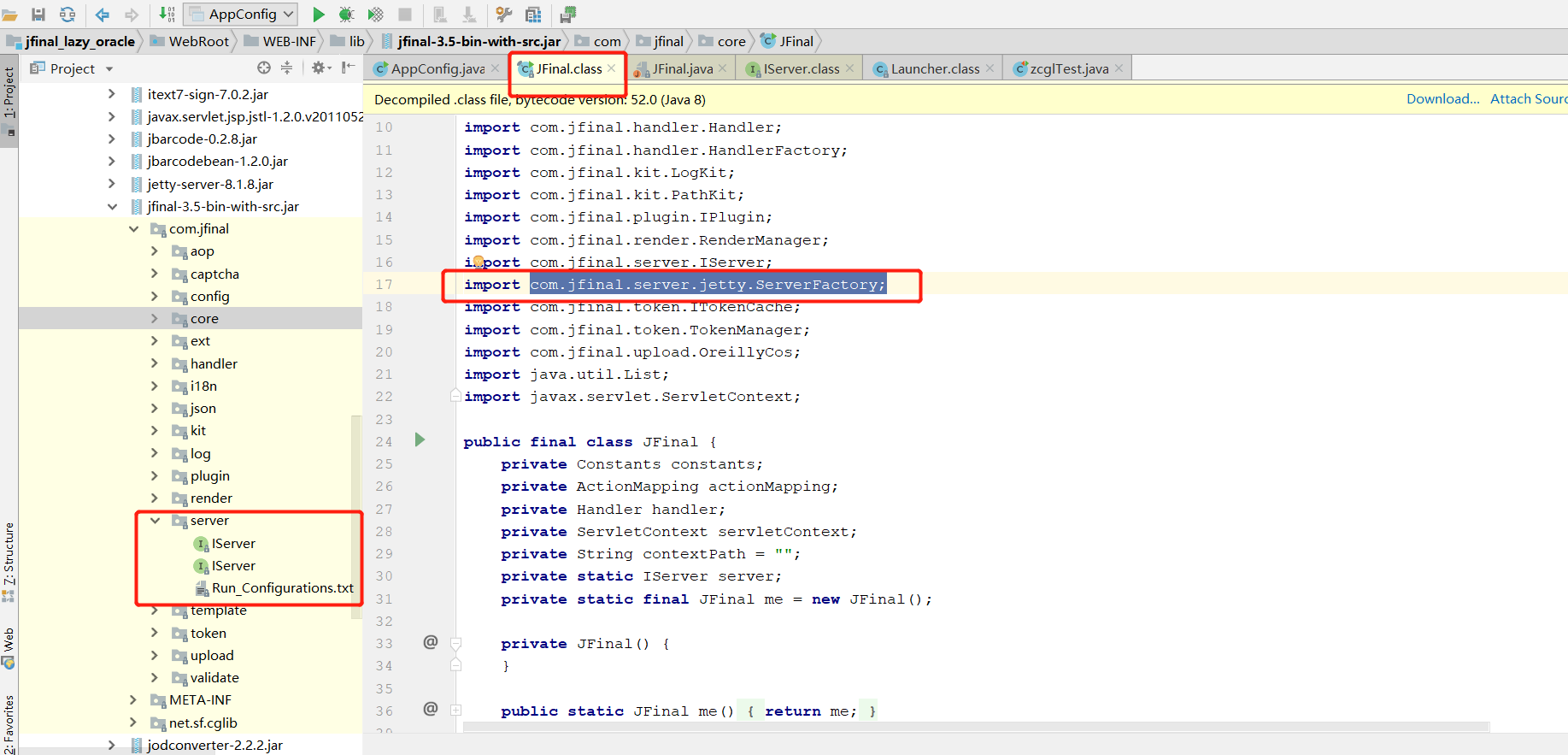
Task: Click the orange intention bulb on line 16
Action: tap(479, 262)
